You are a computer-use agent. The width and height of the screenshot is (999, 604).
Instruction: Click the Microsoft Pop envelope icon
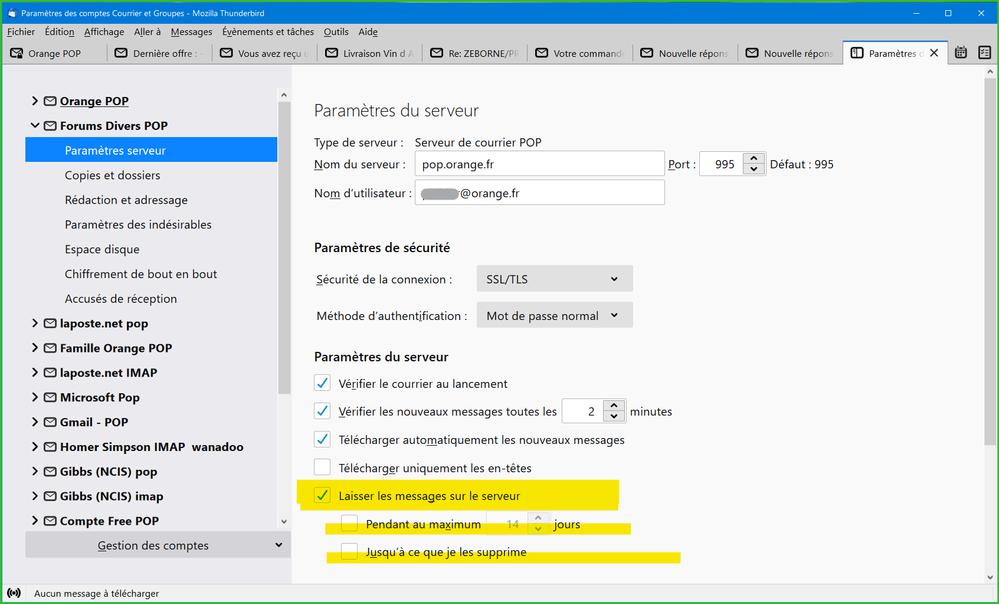click(x=50, y=398)
